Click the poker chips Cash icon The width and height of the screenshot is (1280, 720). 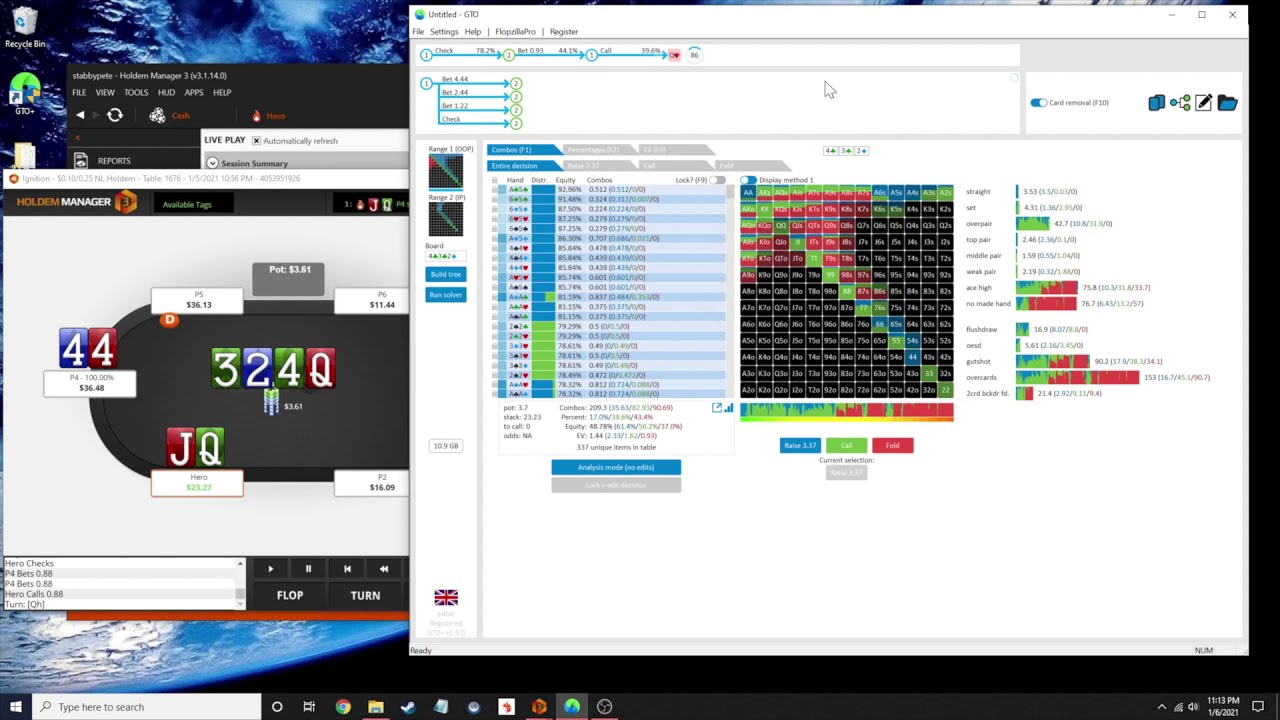point(157,116)
